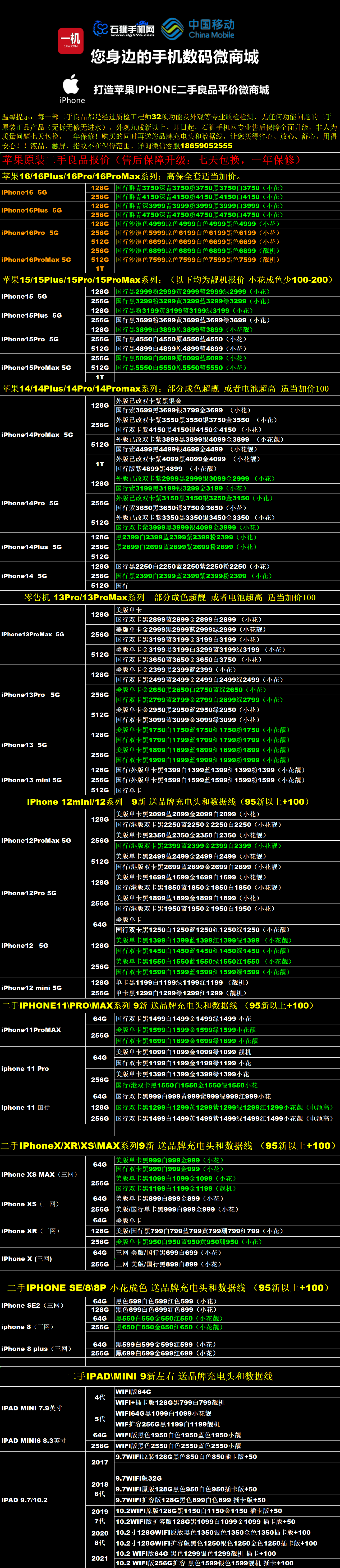Click the 苹果14/14Plus/14Pro/14Promax series header

click(x=164, y=388)
